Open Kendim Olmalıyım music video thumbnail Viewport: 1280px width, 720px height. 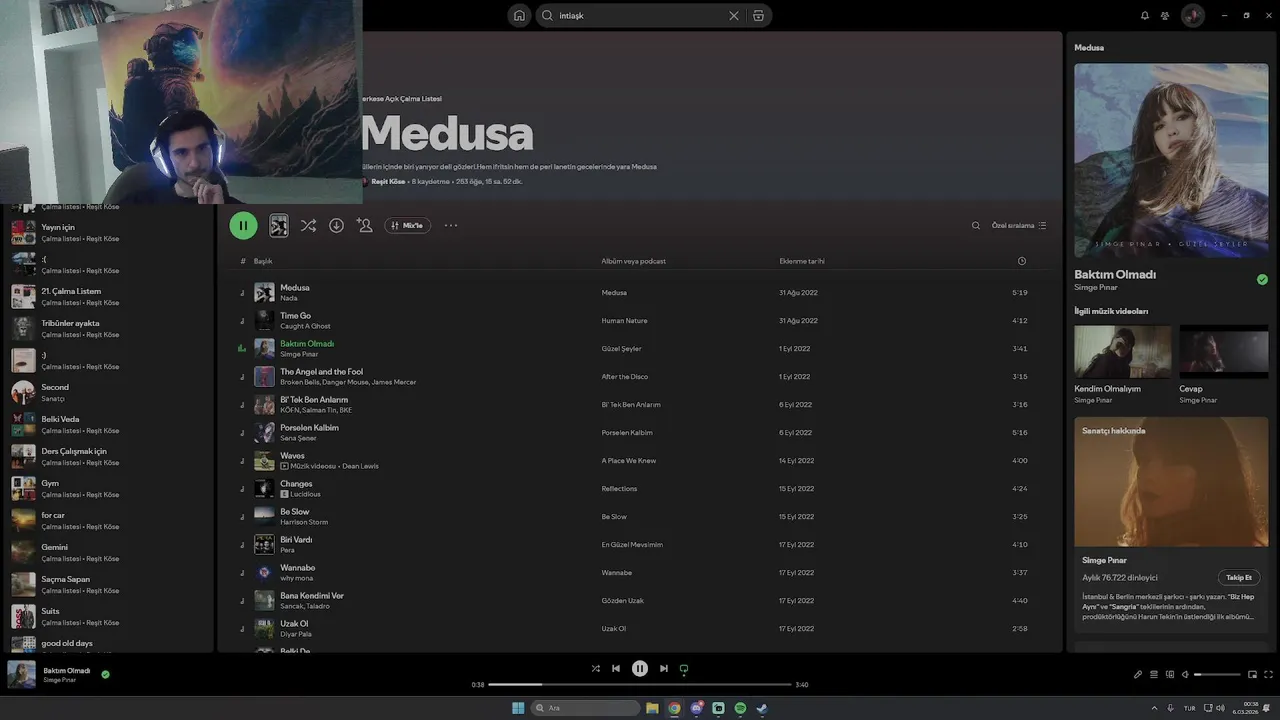pos(1122,351)
